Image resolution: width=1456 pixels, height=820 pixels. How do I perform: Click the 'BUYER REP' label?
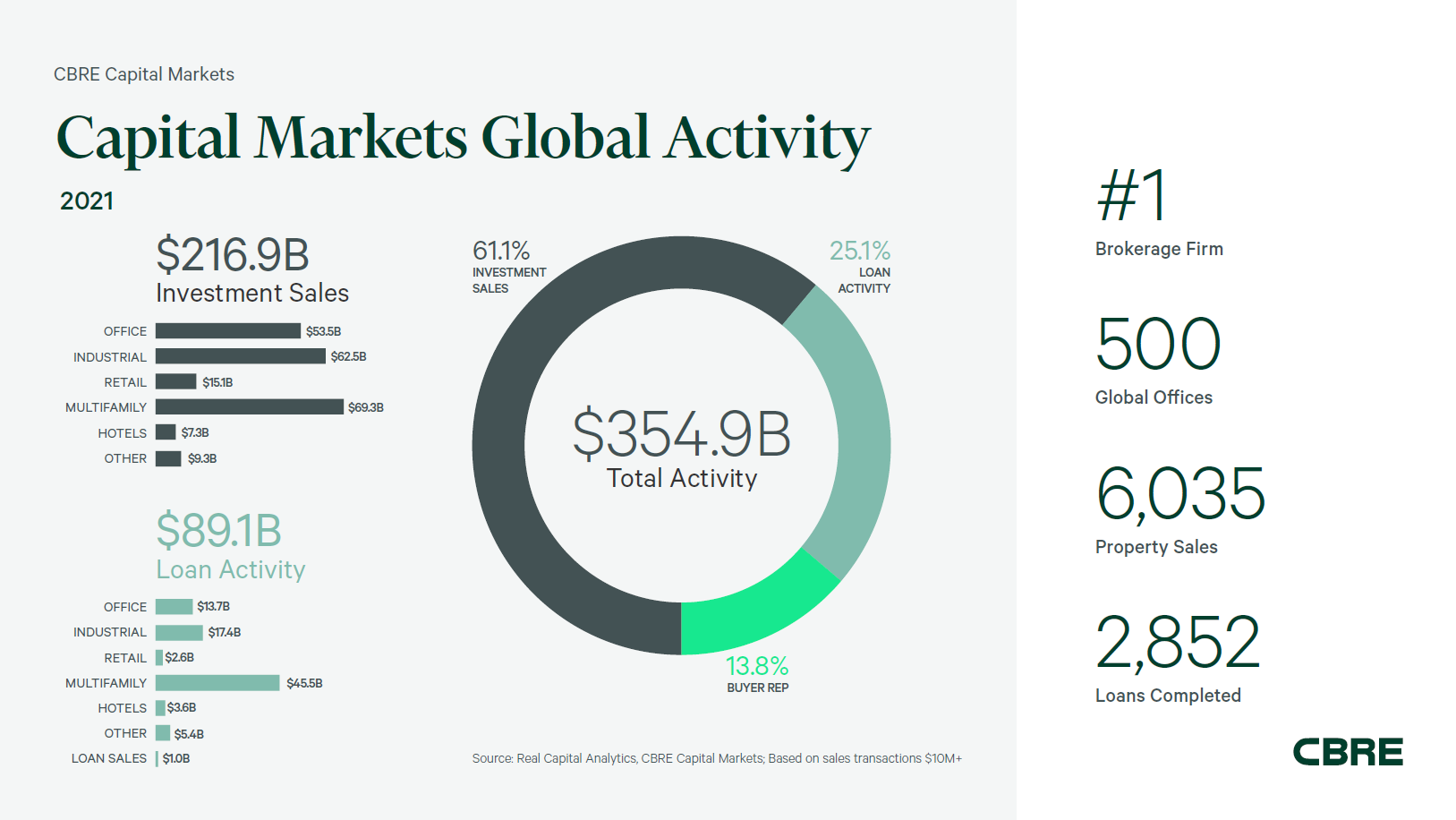click(x=758, y=688)
